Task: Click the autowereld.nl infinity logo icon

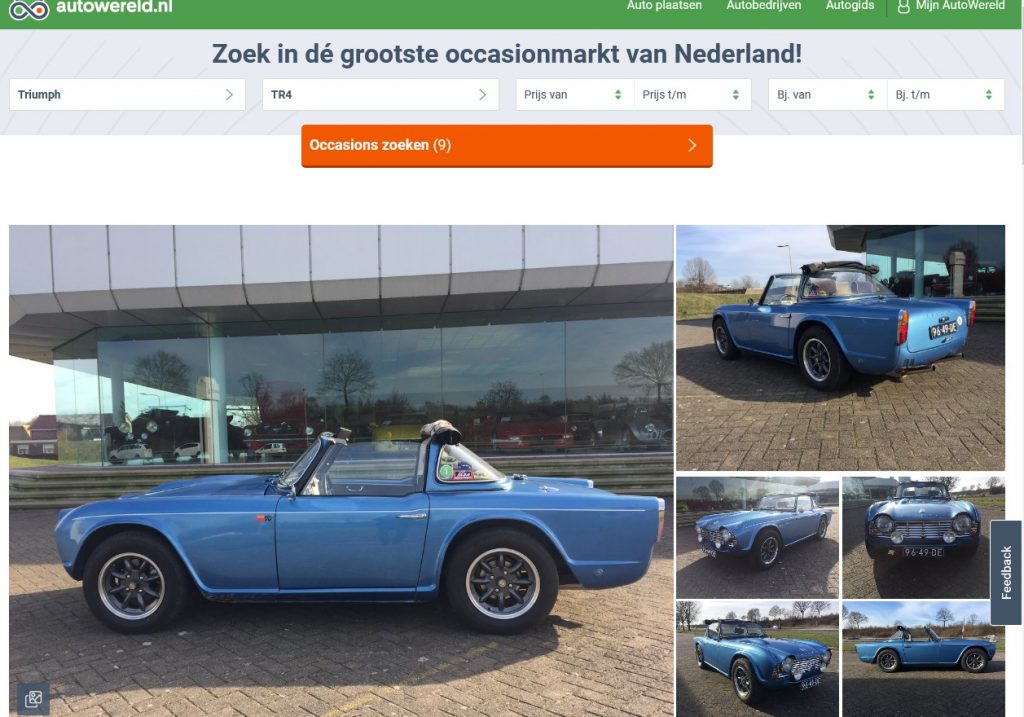Action: [29, 9]
